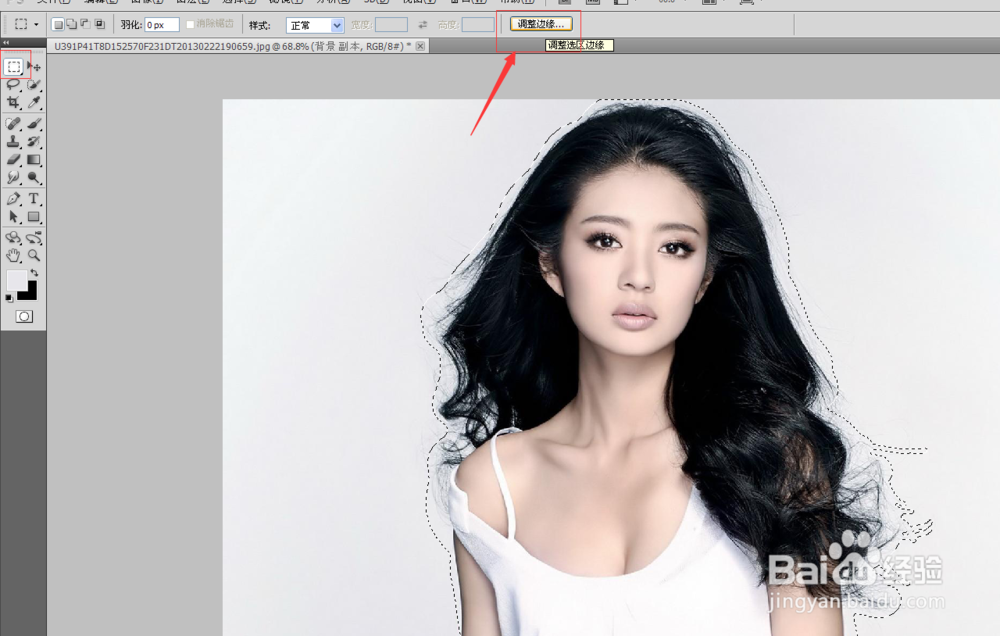Select the Spot Healing Brush tool

click(13, 124)
